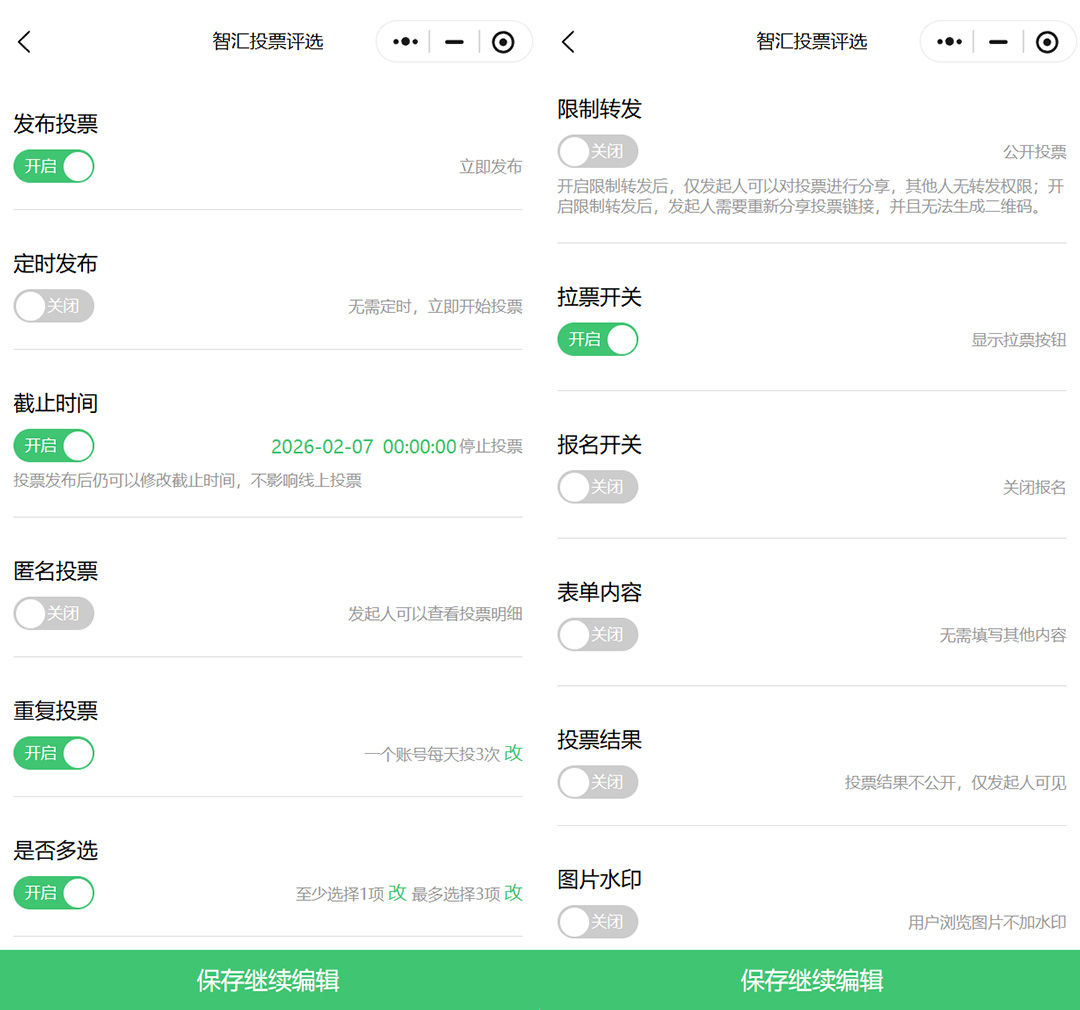Disable the 发布投票 toggle

click(x=54, y=166)
